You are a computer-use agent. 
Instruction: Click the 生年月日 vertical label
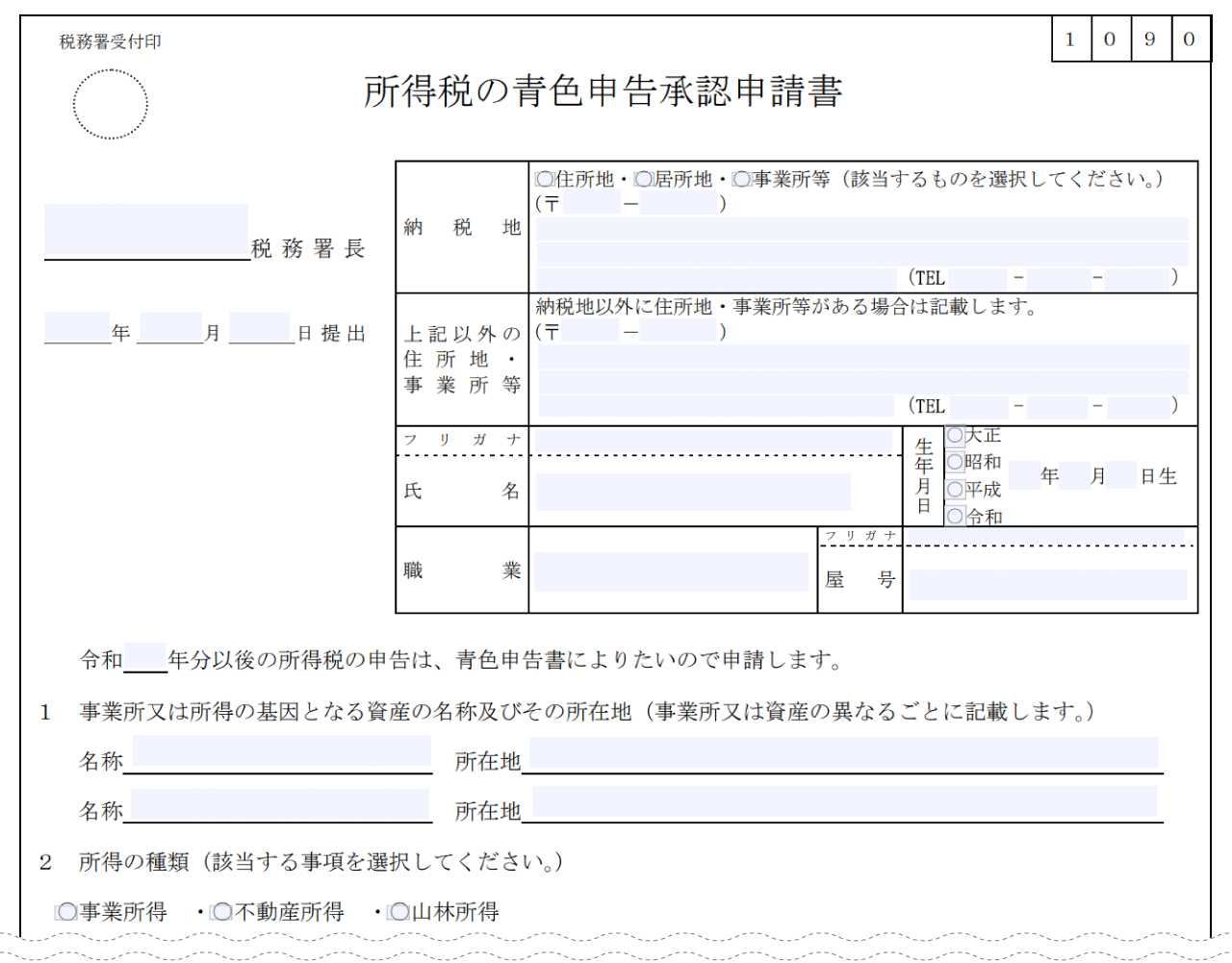924,476
